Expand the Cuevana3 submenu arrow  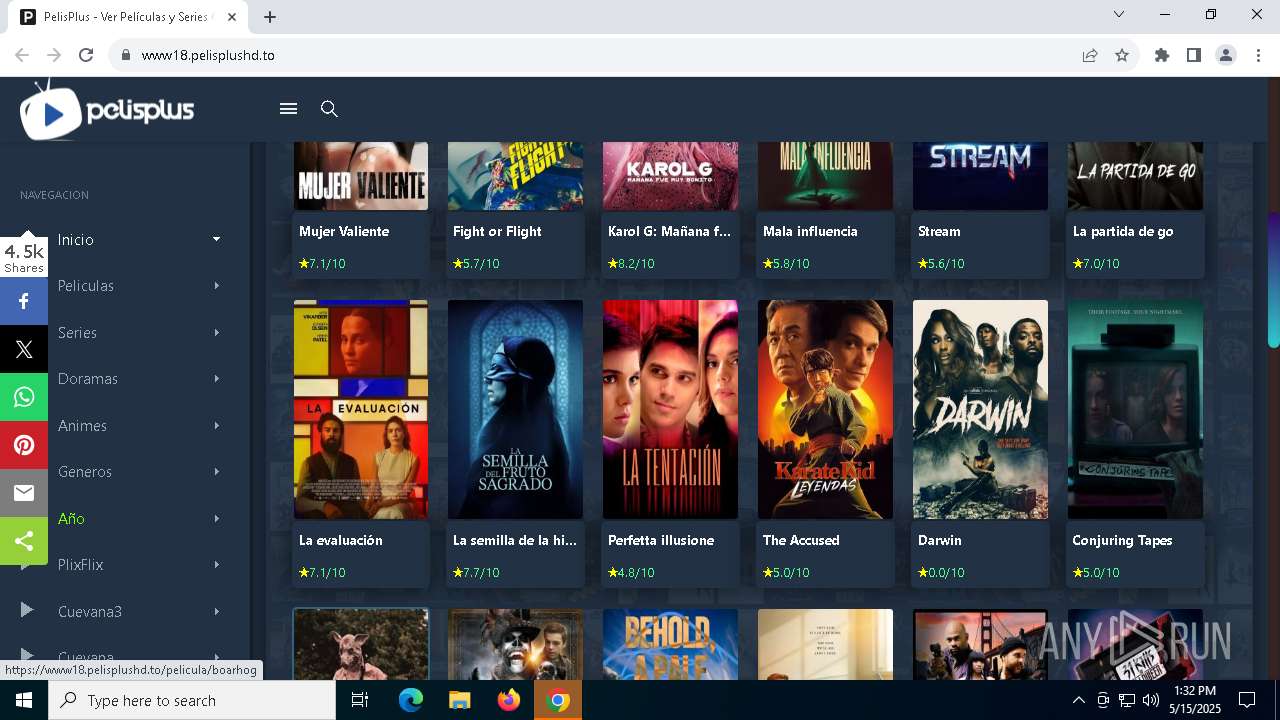coord(216,611)
